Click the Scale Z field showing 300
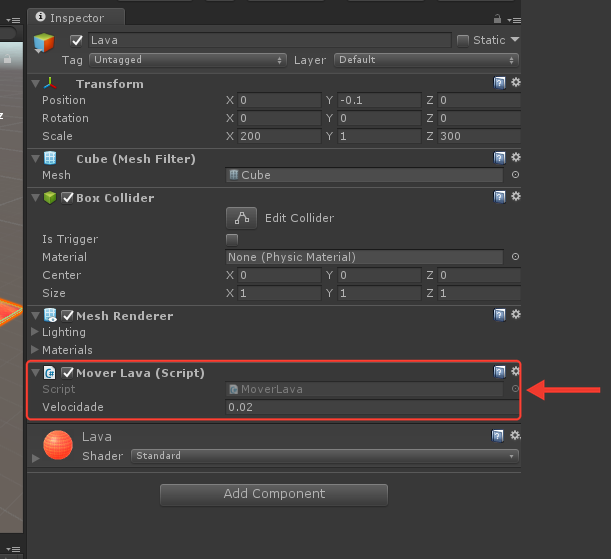Screen dimensions: 611x559 [479, 136]
